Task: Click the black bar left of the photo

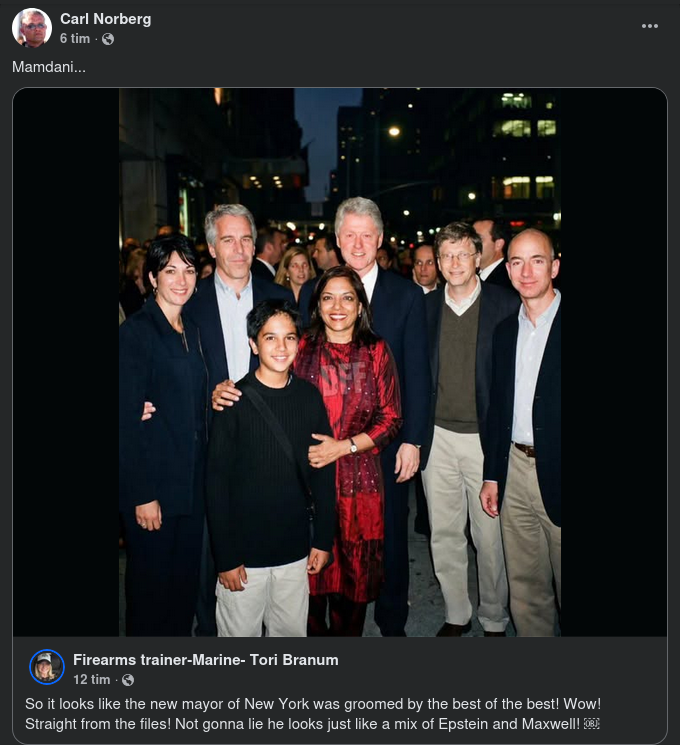Action: pyautogui.click(x=66, y=360)
